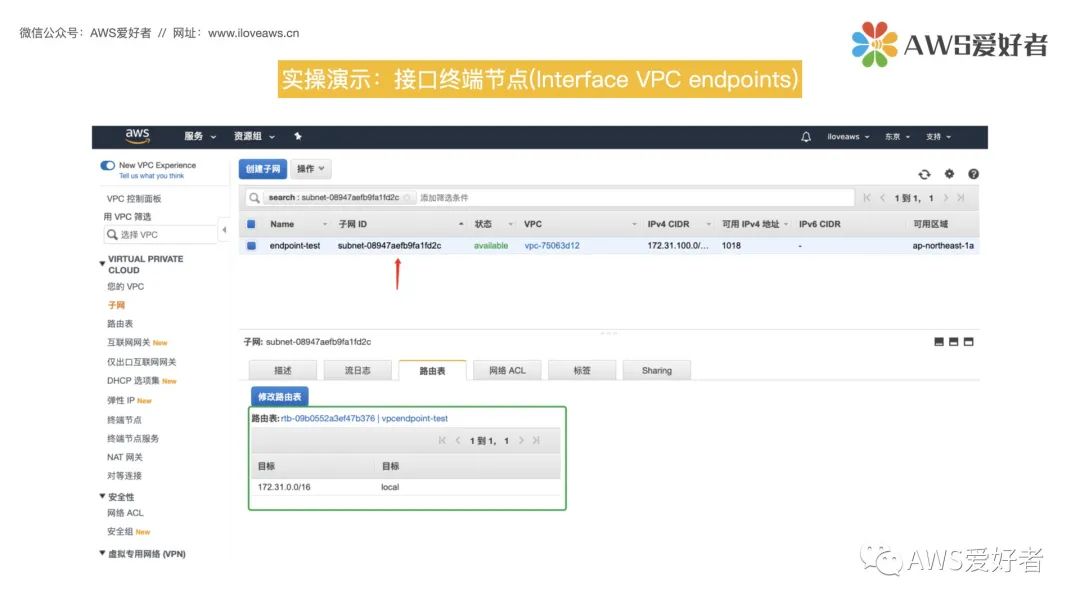
Task: Click the search magnifier in subnet filter
Action: (x=254, y=198)
